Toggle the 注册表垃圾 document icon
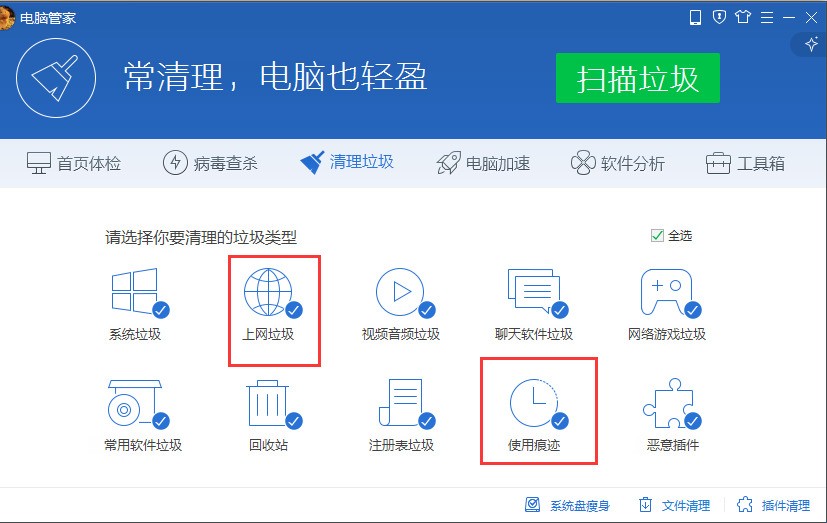 407,404
